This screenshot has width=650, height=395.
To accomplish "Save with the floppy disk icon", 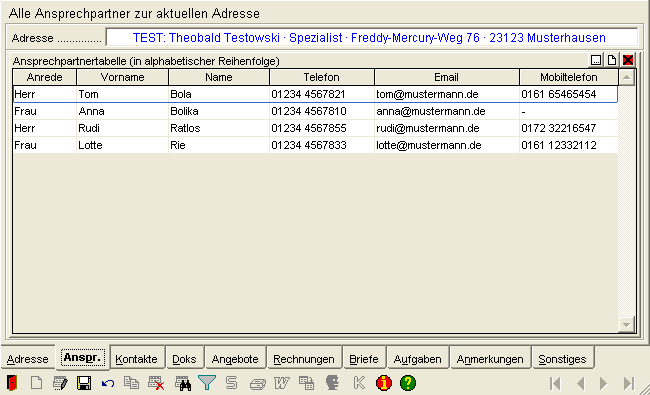I will pyautogui.click(x=84, y=383).
